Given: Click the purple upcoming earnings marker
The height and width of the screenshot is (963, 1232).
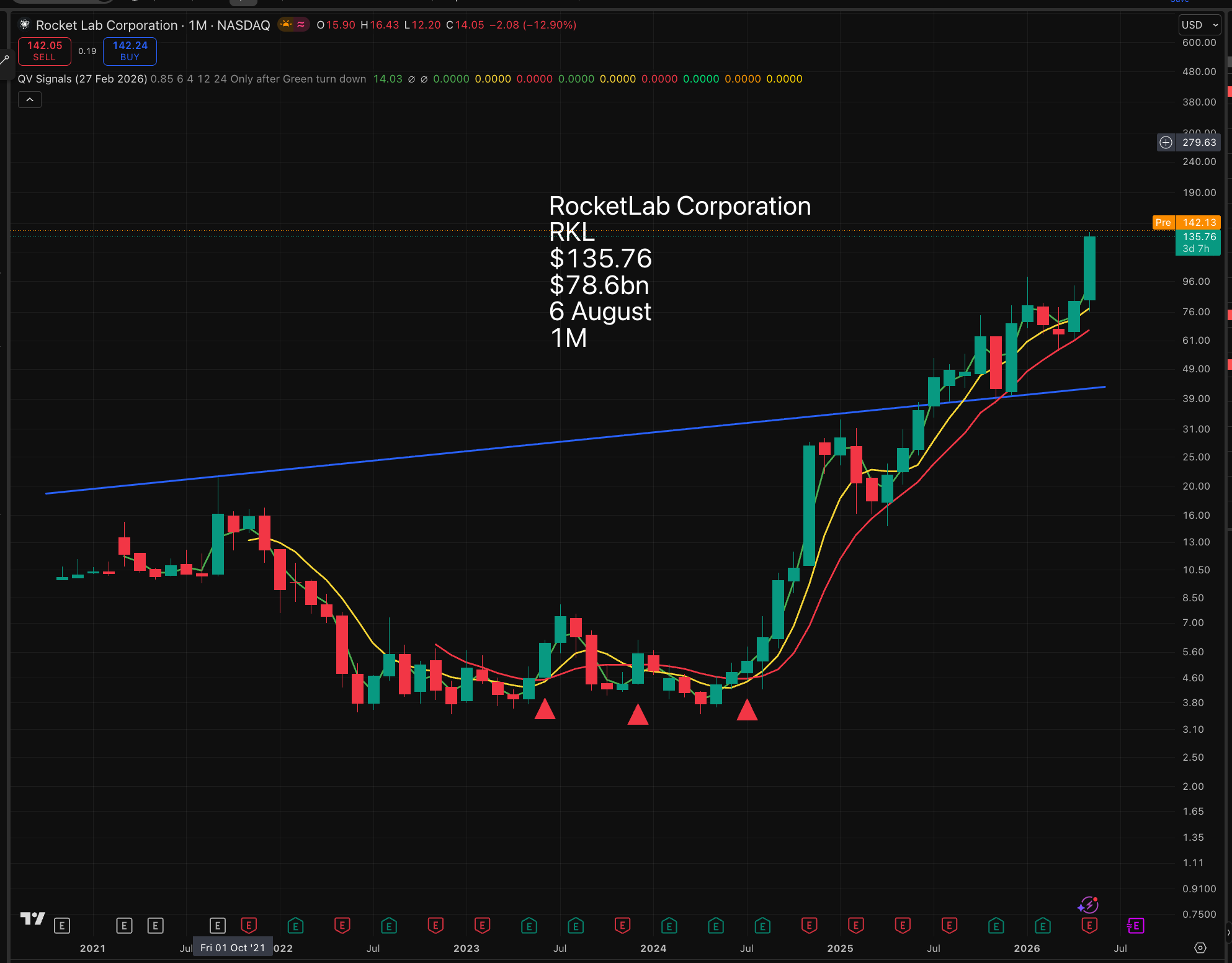Looking at the screenshot, I should tap(1135, 926).
